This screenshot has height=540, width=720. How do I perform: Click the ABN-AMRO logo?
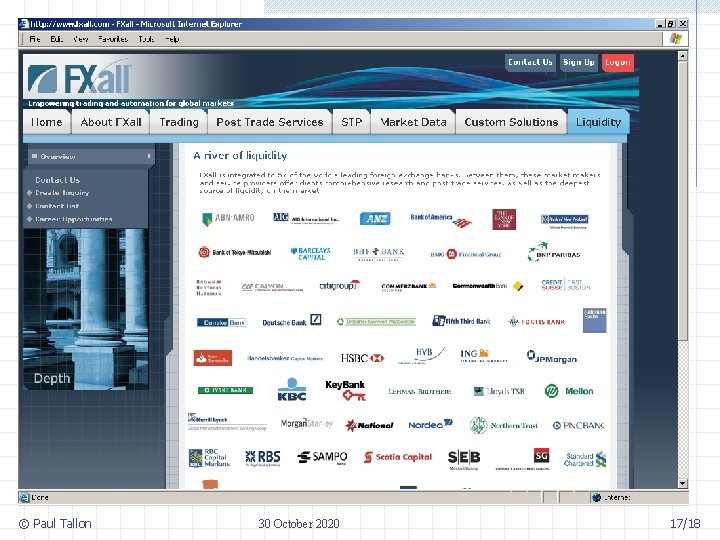pyautogui.click(x=228, y=219)
